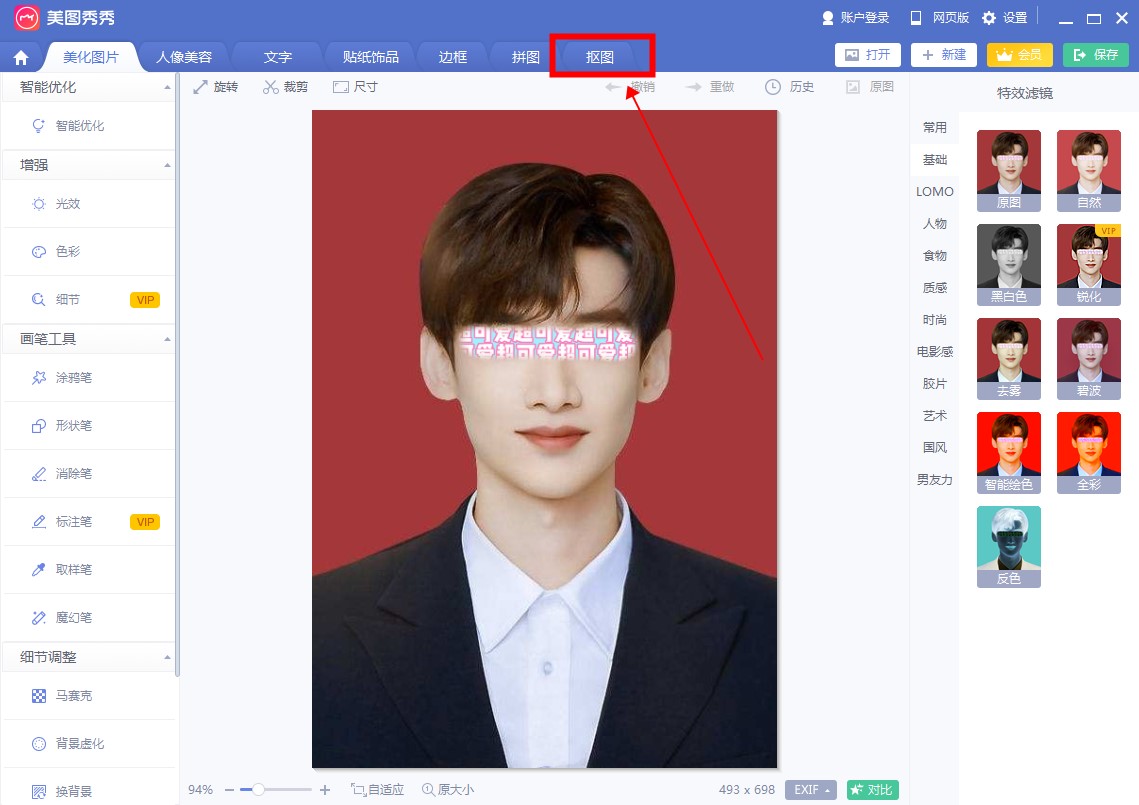This screenshot has height=805, width=1139.
Task: Adjust the zoom slider handle
Action: coord(258,790)
